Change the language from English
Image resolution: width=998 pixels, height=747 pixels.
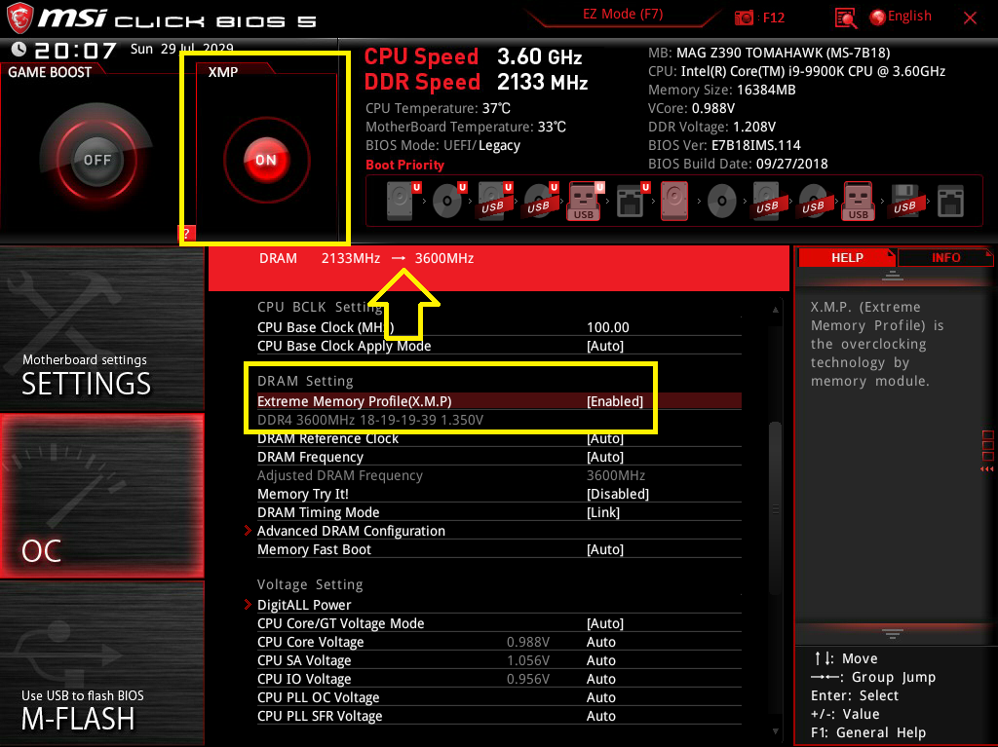pos(909,16)
